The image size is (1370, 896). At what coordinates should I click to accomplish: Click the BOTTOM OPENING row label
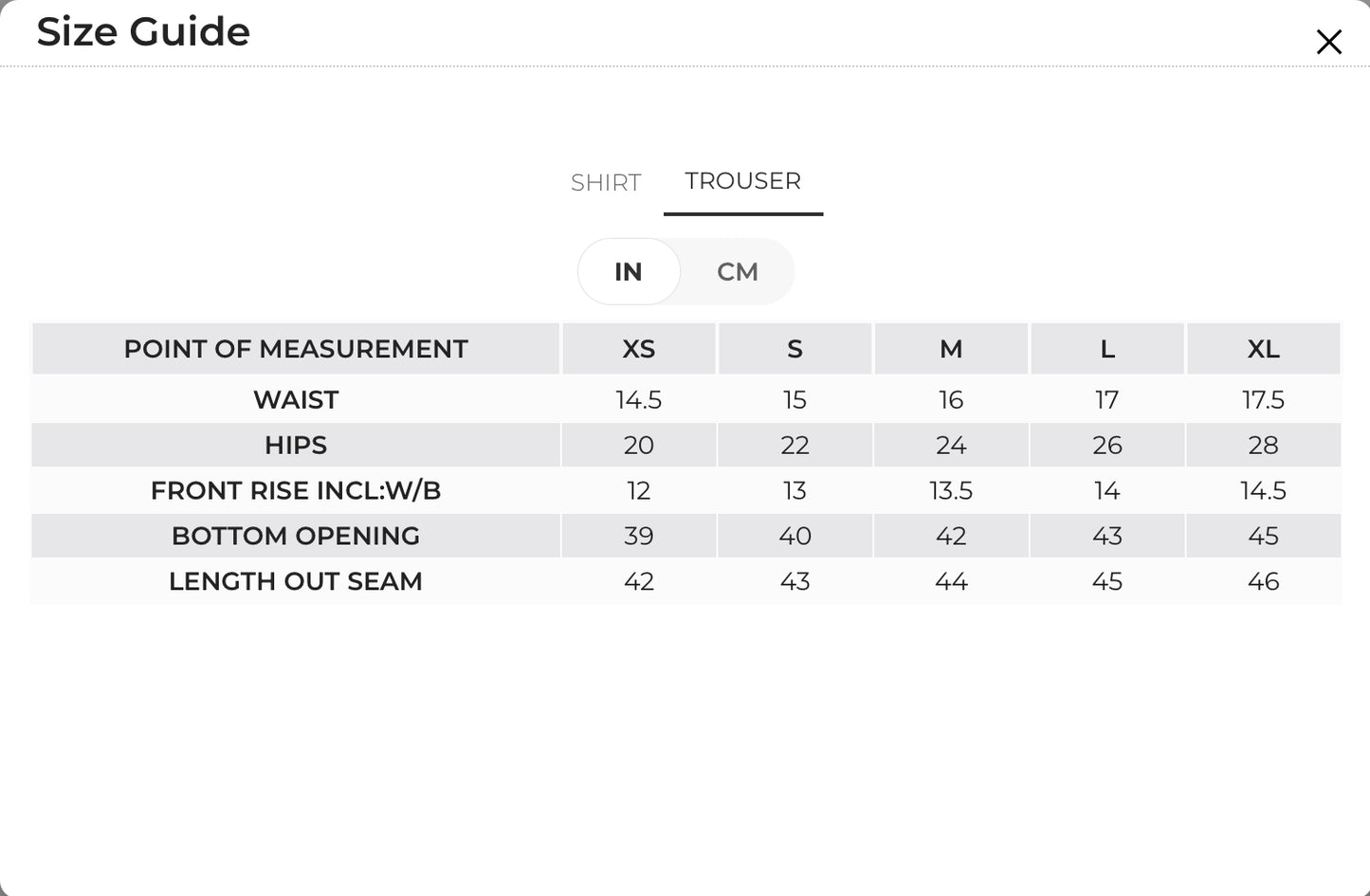[x=296, y=537]
